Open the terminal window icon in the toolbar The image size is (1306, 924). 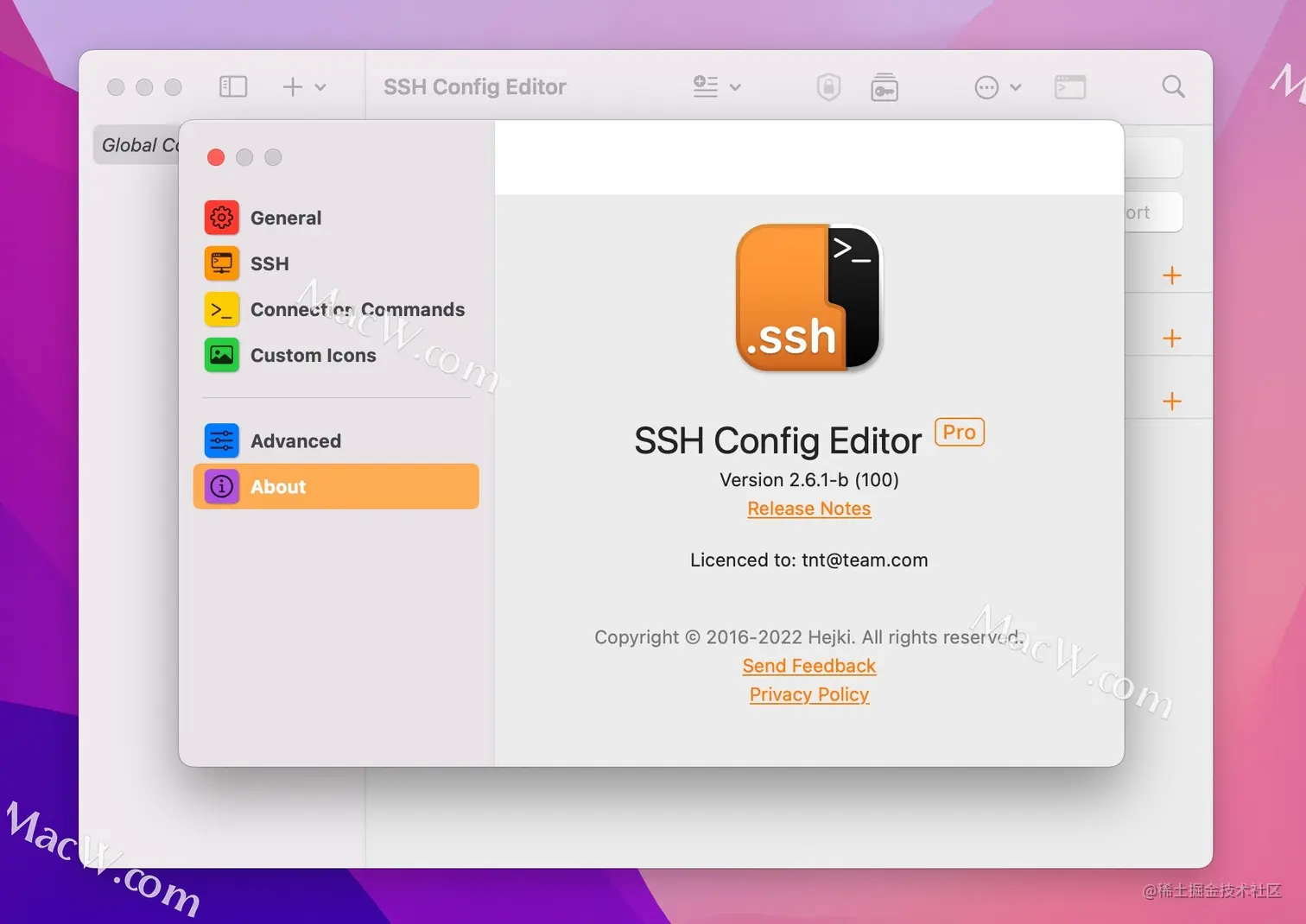[x=1070, y=87]
